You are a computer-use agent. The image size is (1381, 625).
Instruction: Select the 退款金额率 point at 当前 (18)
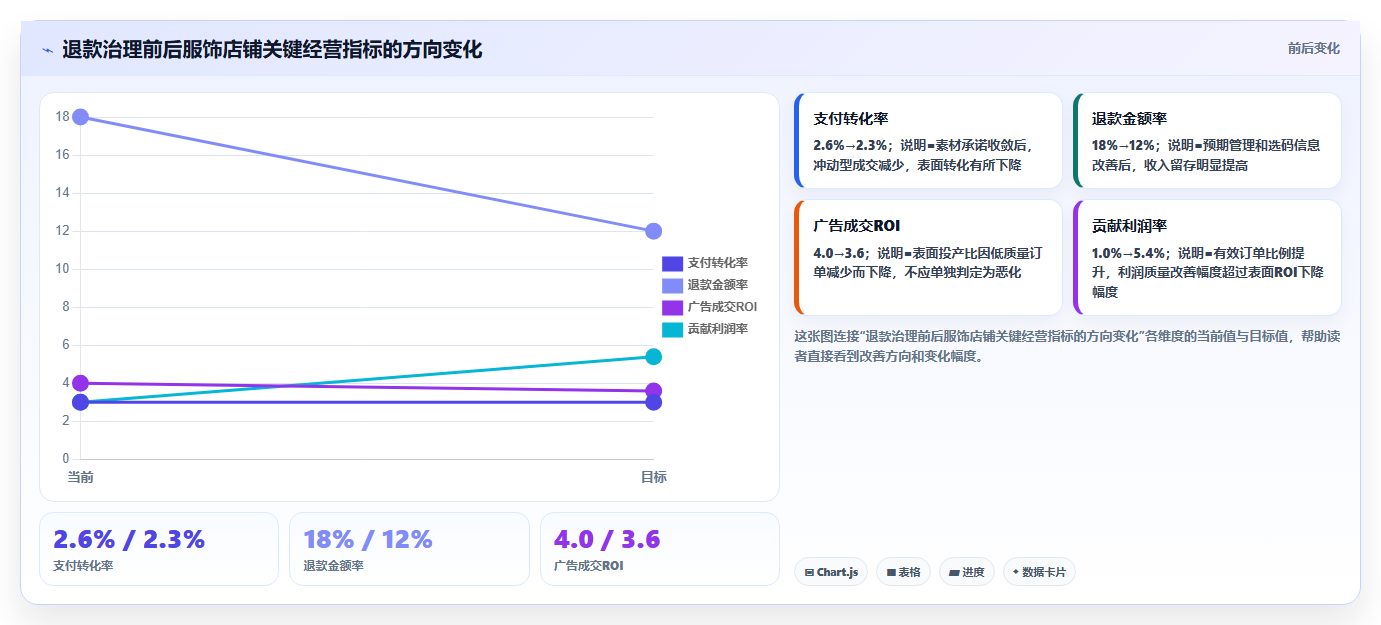click(x=81, y=117)
